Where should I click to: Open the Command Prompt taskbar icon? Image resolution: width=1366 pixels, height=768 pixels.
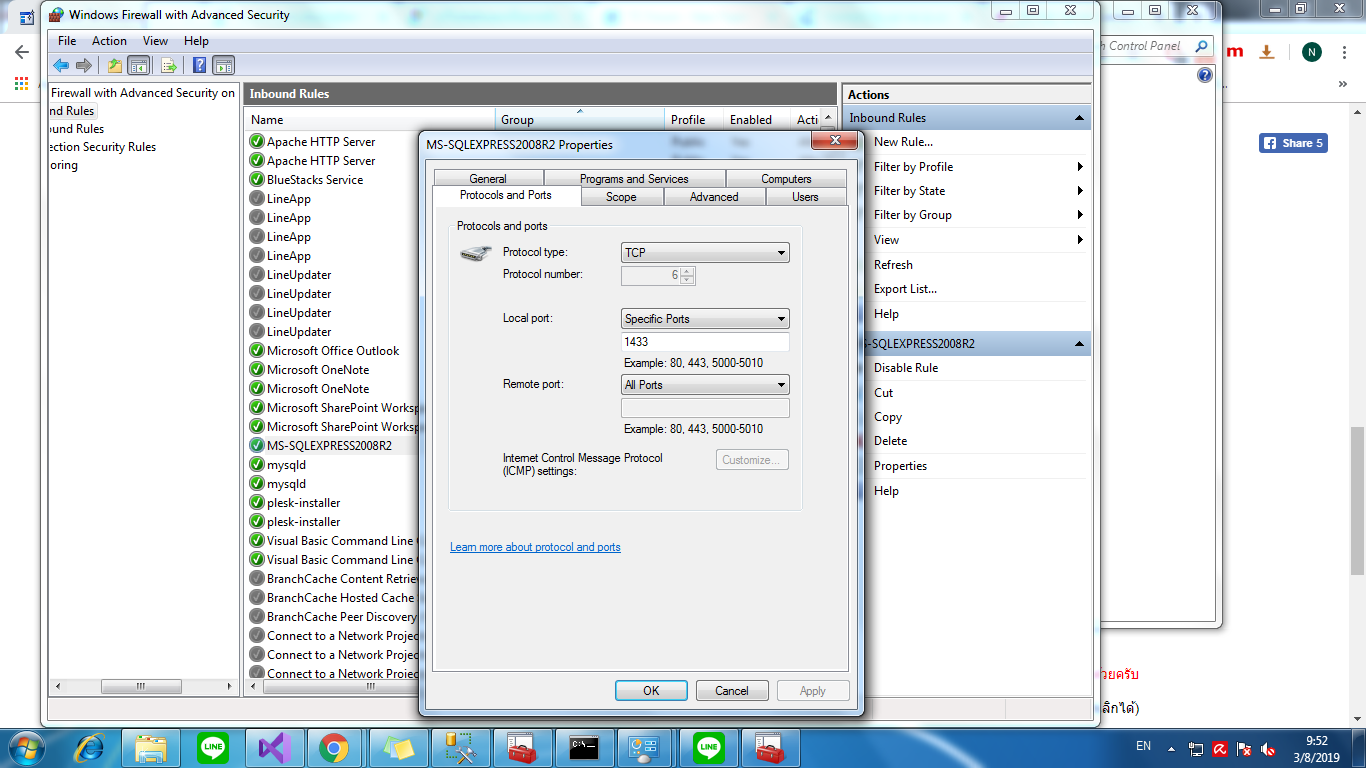[584, 747]
